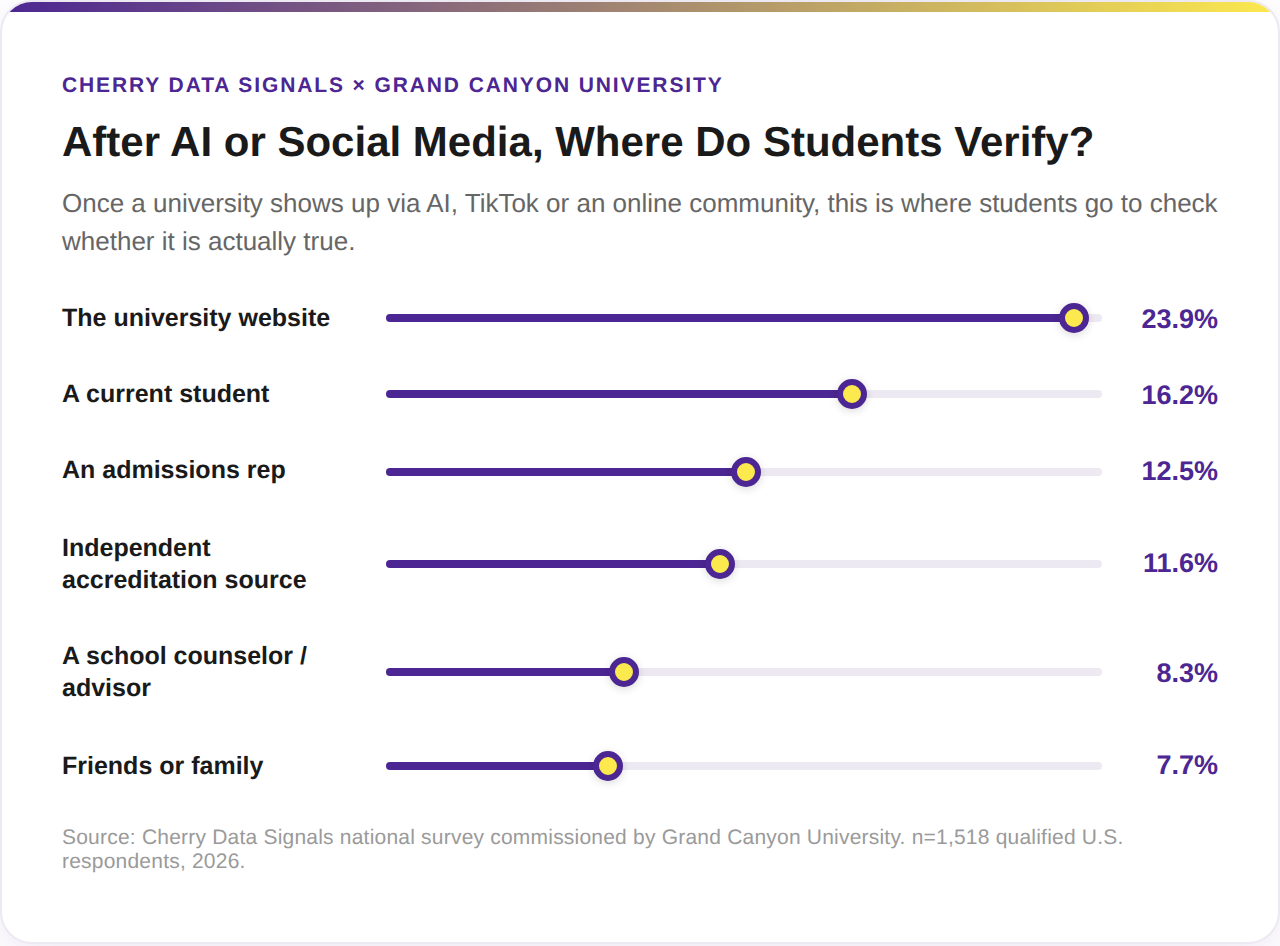
Task: Click 'Independent accreditation source' label
Action: pyautogui.click(x=184, y=564)
